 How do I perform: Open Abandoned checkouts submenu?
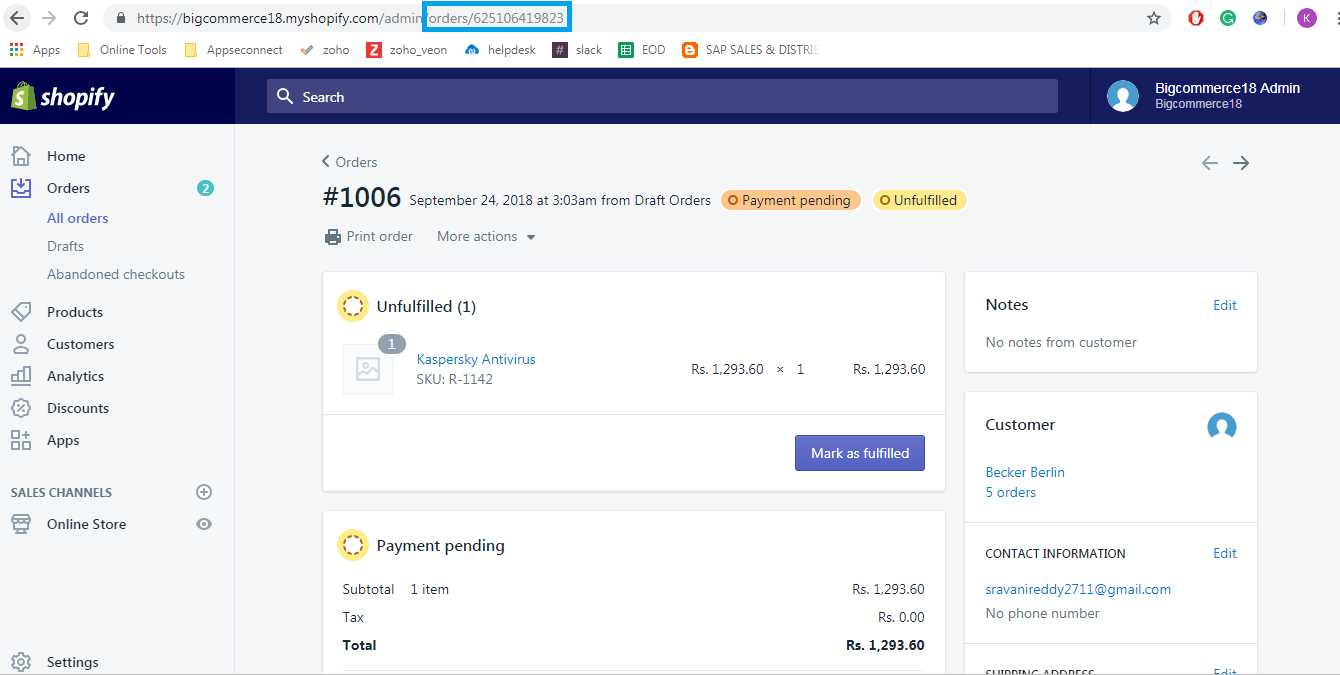coord(116,274)
